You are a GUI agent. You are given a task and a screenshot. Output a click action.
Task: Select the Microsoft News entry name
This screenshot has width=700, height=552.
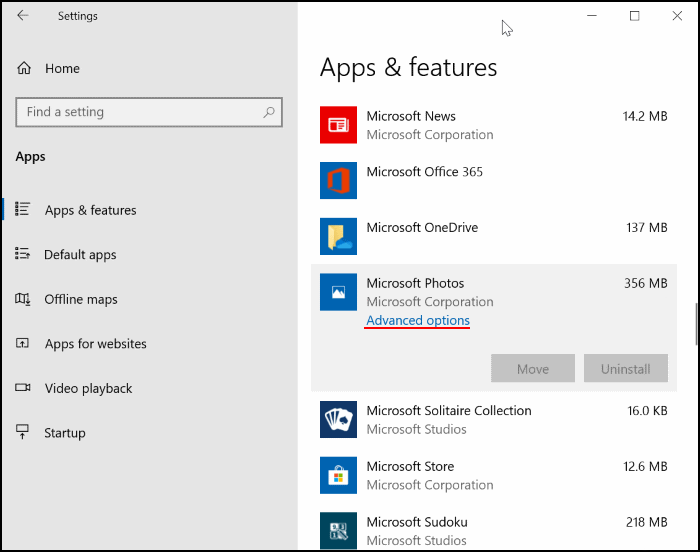tap(411, 116)
